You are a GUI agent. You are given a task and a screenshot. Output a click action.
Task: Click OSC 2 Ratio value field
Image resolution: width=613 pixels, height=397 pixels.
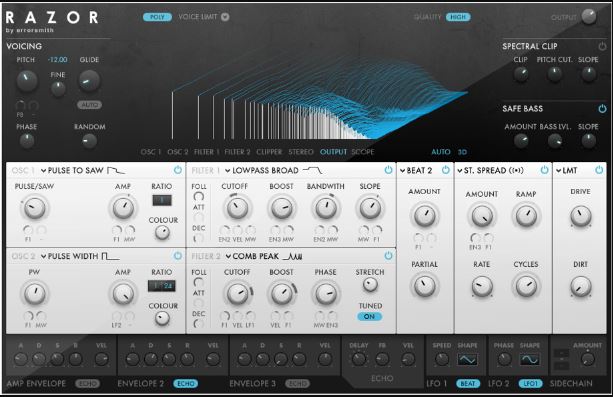coord(161,286)
